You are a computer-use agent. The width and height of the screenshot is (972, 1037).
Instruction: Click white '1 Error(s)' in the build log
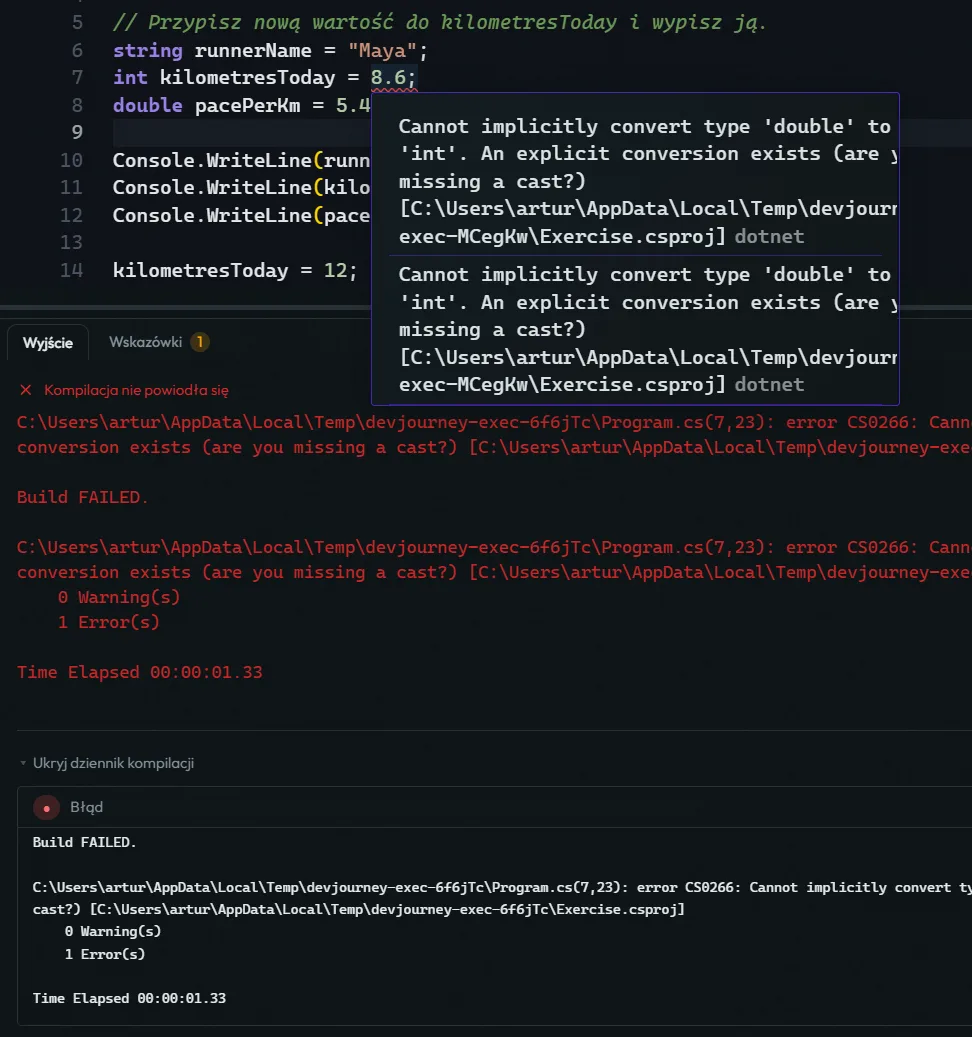[x=104, y=954]
